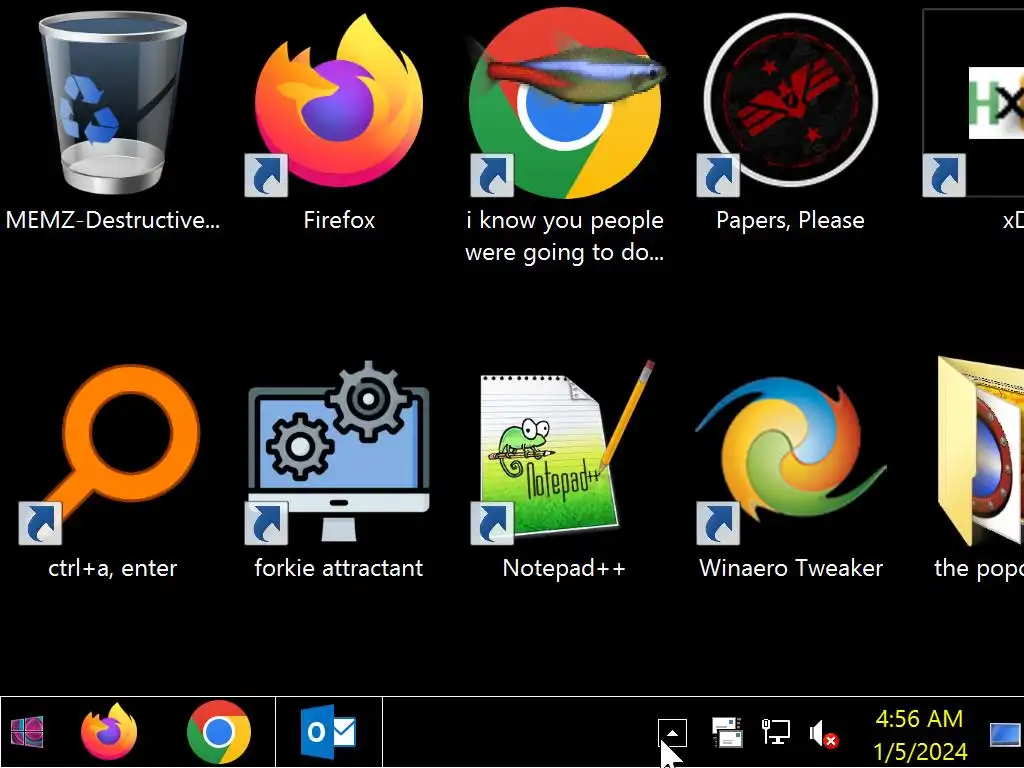
Task: Show hidden system tray icons
Action: [x=673, y=733]
